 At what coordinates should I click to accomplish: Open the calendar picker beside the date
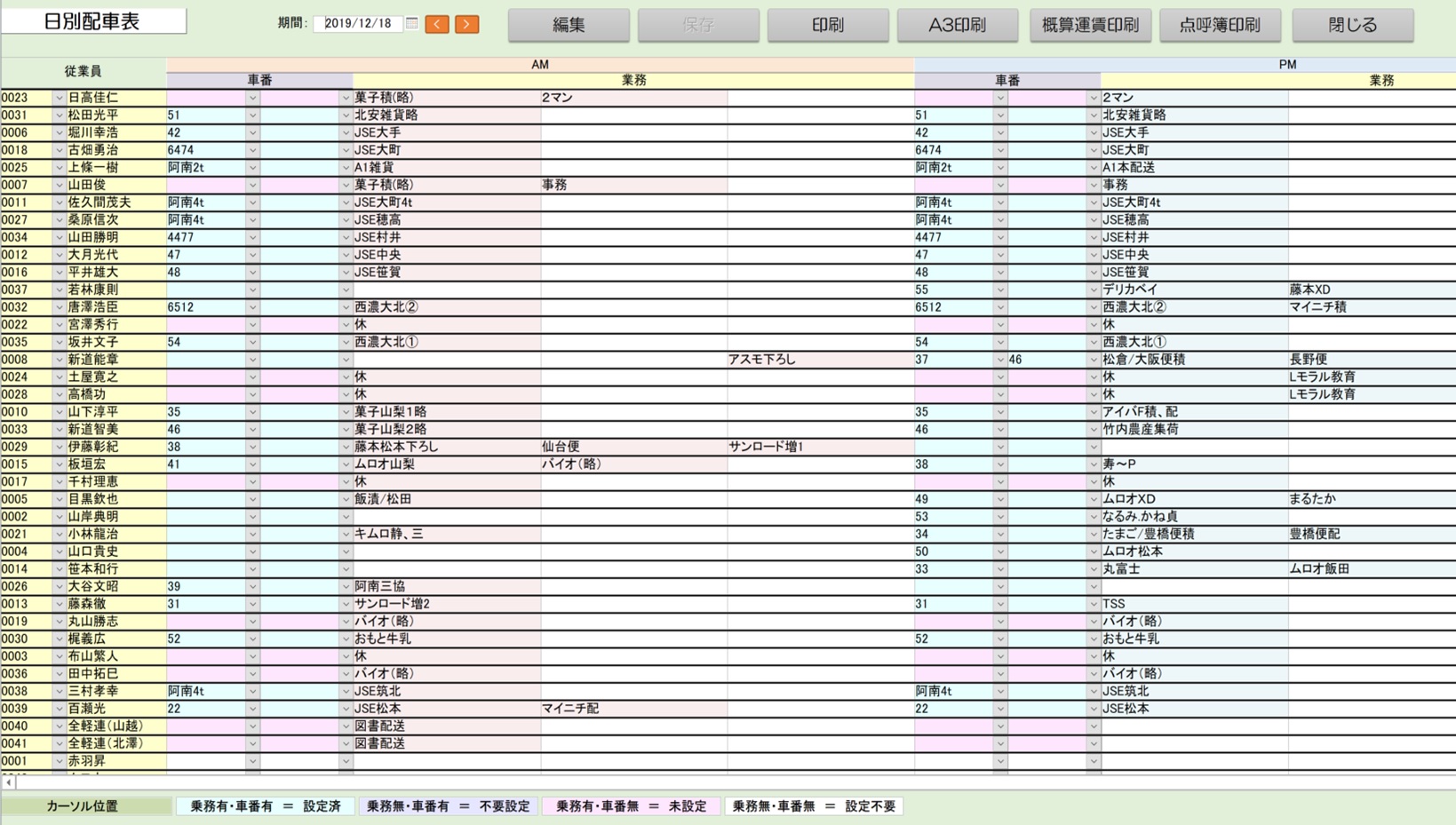coord(412,23)
